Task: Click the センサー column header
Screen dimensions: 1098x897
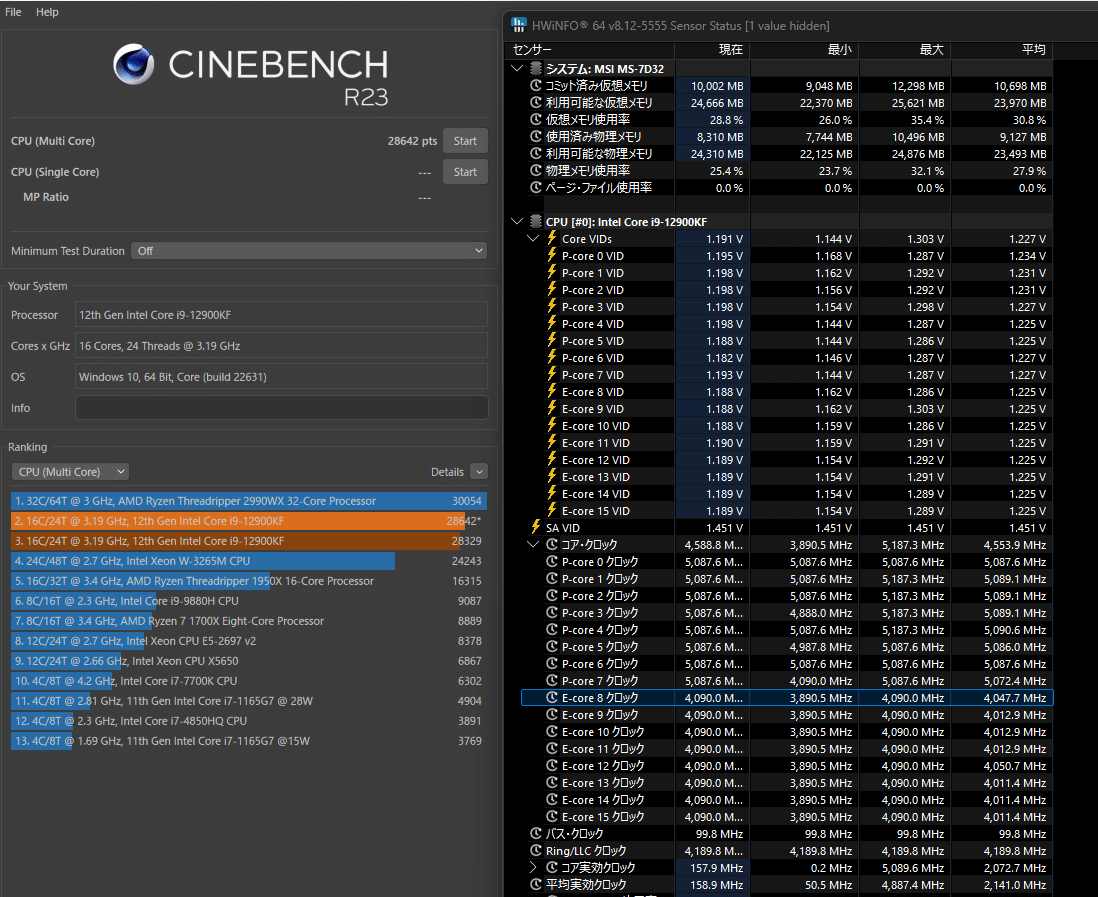Action: [590, 50]
